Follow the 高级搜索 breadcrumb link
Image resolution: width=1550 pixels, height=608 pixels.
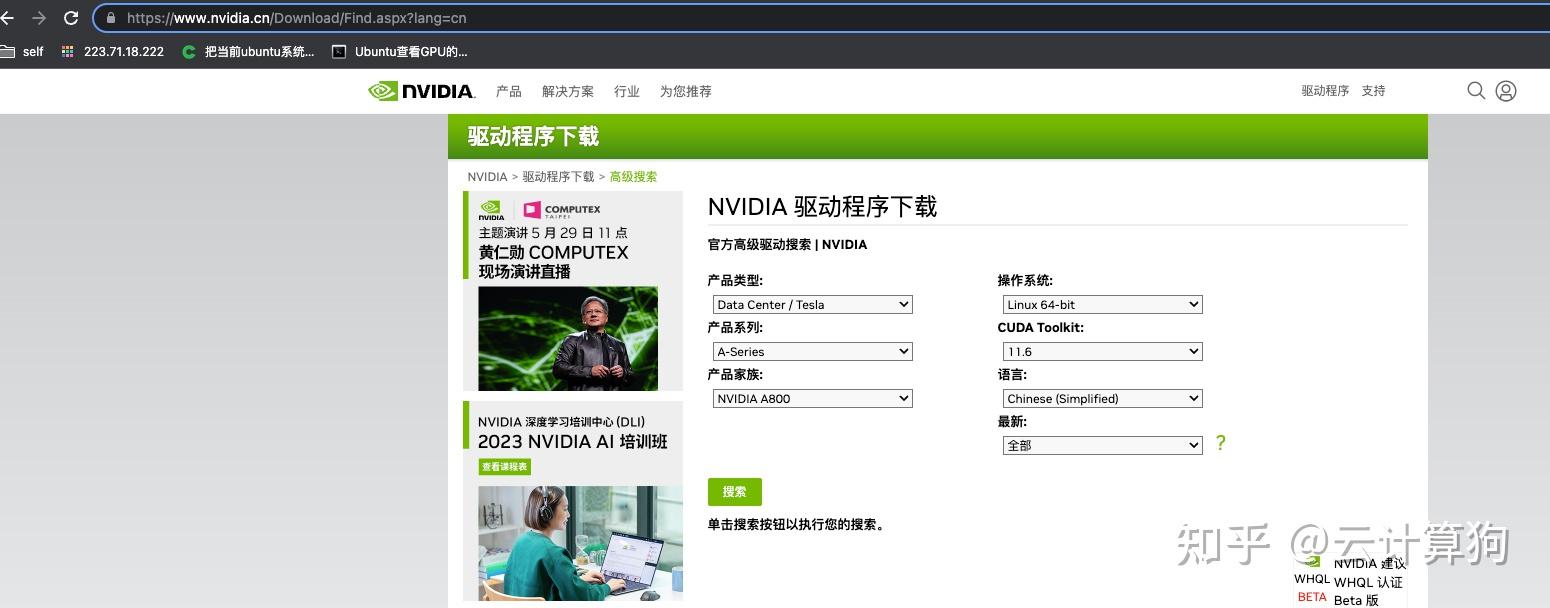coord(633,176)
